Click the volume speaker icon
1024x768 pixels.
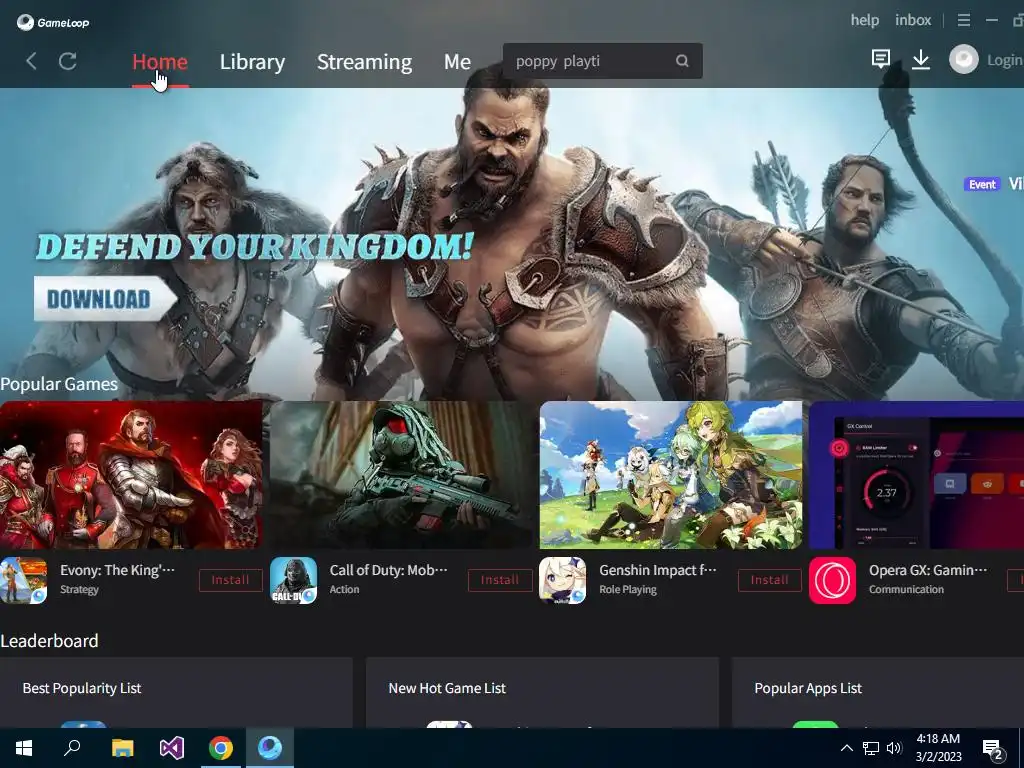pyautogui.click(x=894, y=748)
